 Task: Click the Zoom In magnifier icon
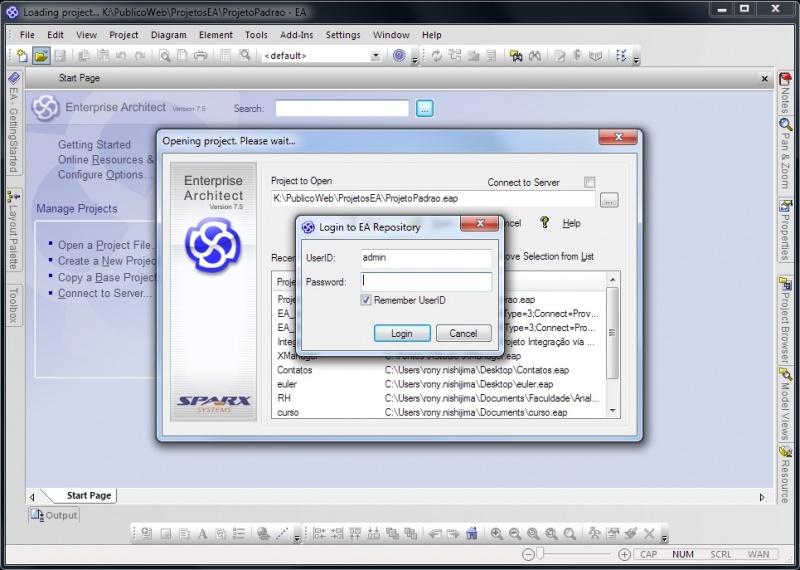tap(496, 534)
